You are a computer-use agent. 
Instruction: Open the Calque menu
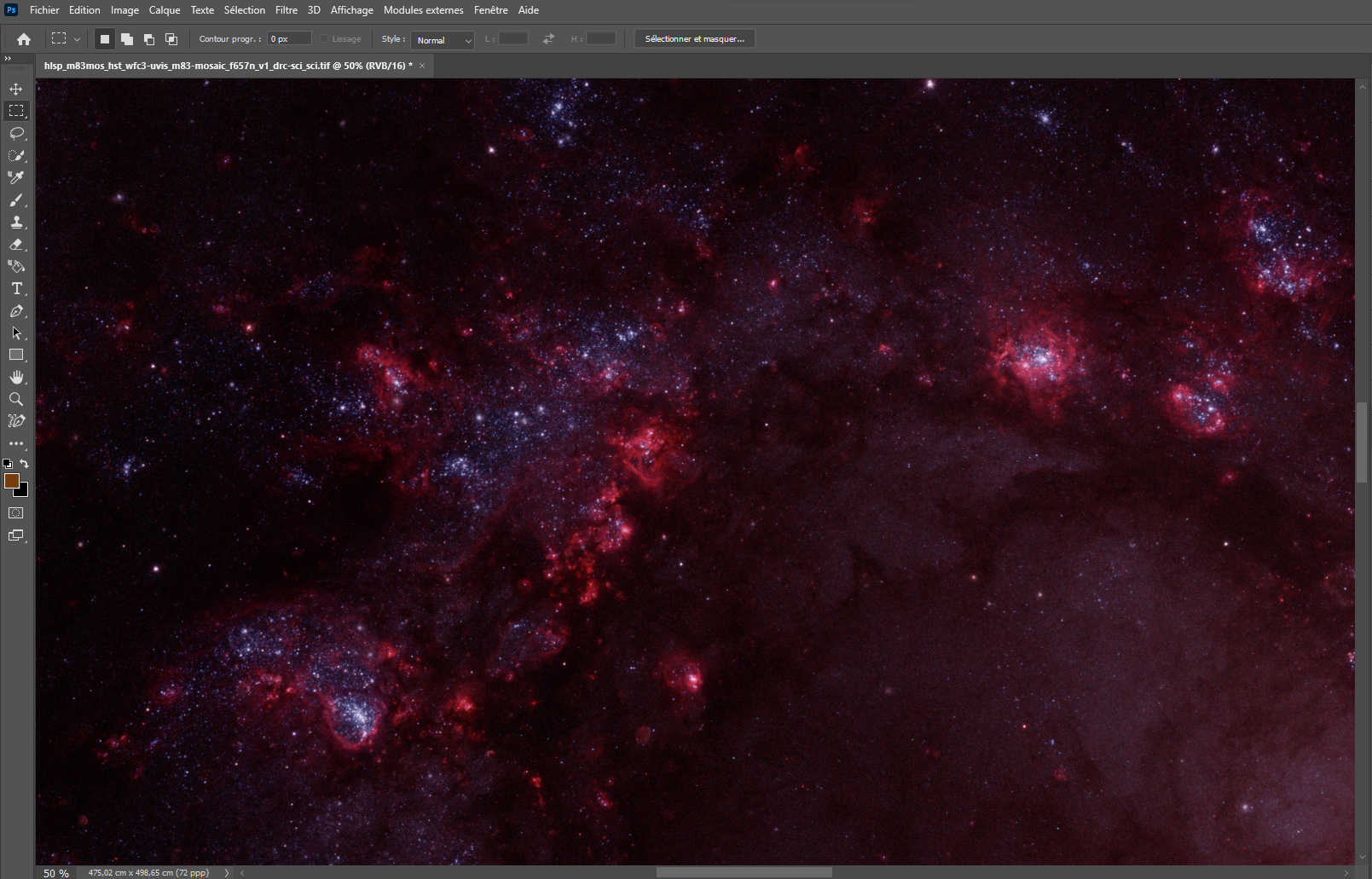pyautogui.click(x=165, y=10)
